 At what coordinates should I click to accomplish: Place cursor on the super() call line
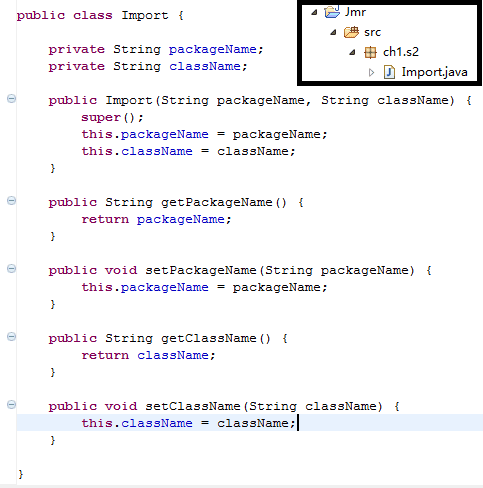point(112,117)
